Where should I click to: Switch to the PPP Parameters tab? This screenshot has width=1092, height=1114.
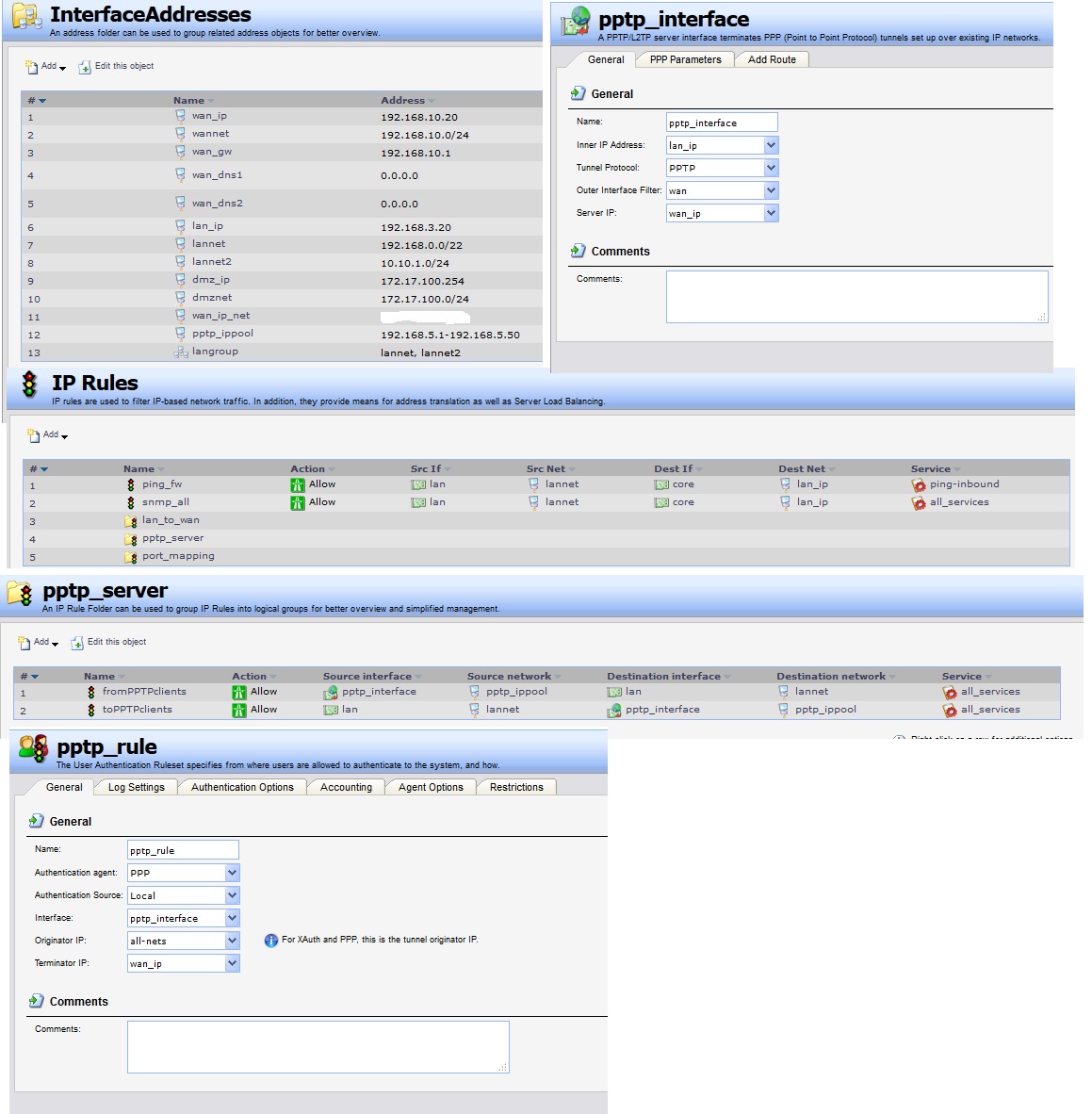pos(685,59)
